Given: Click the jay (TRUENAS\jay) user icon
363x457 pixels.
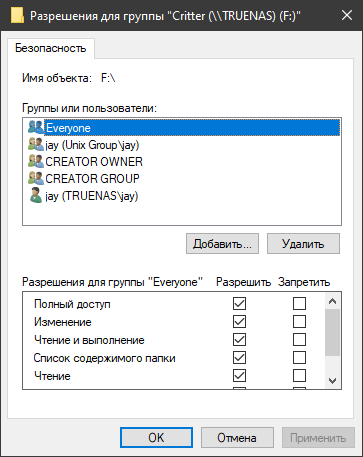Looking at the screenshot, I should [x=36, y=195].
